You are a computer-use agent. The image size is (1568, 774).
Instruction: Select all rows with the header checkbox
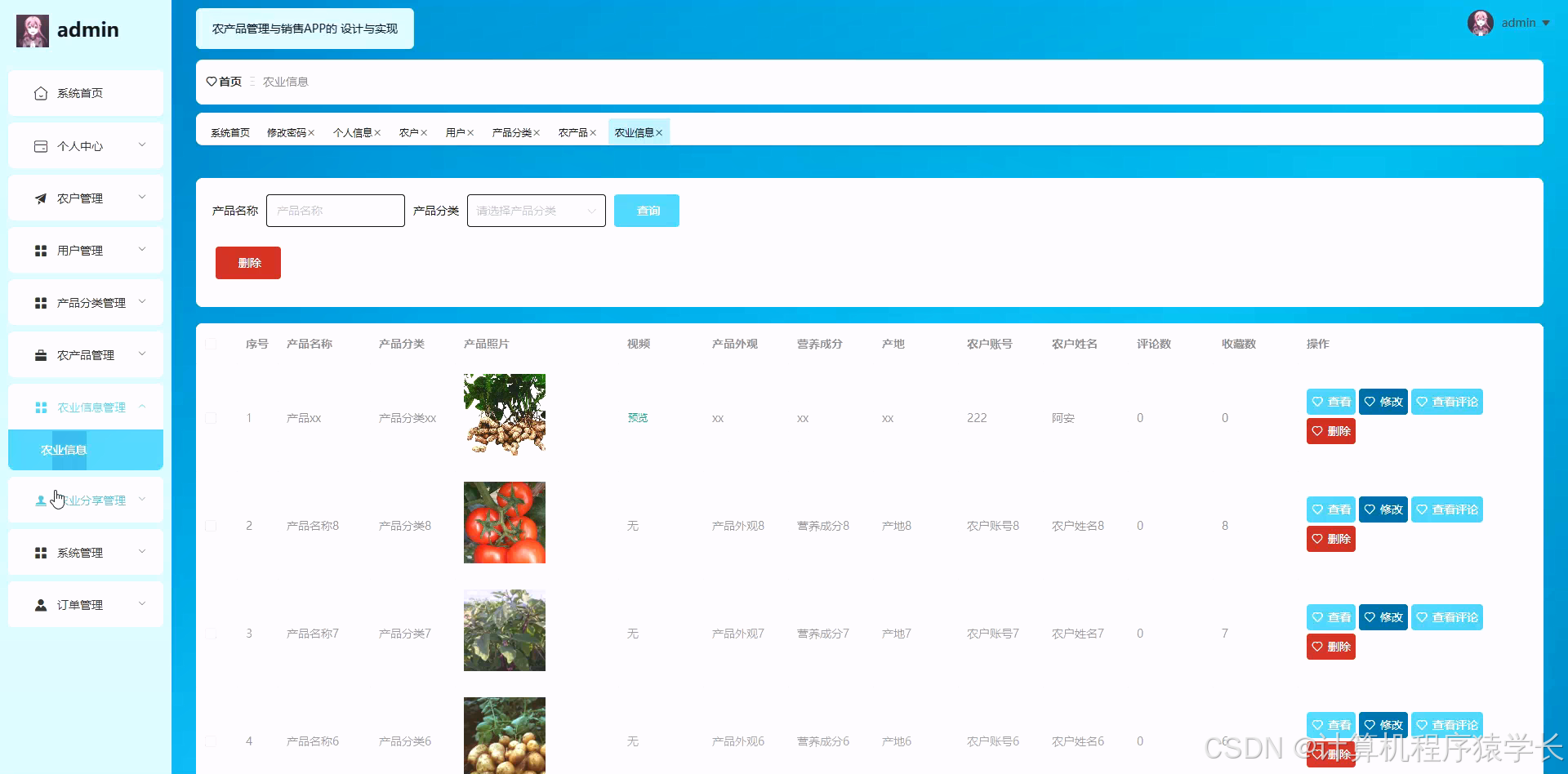tap(211, 344)
